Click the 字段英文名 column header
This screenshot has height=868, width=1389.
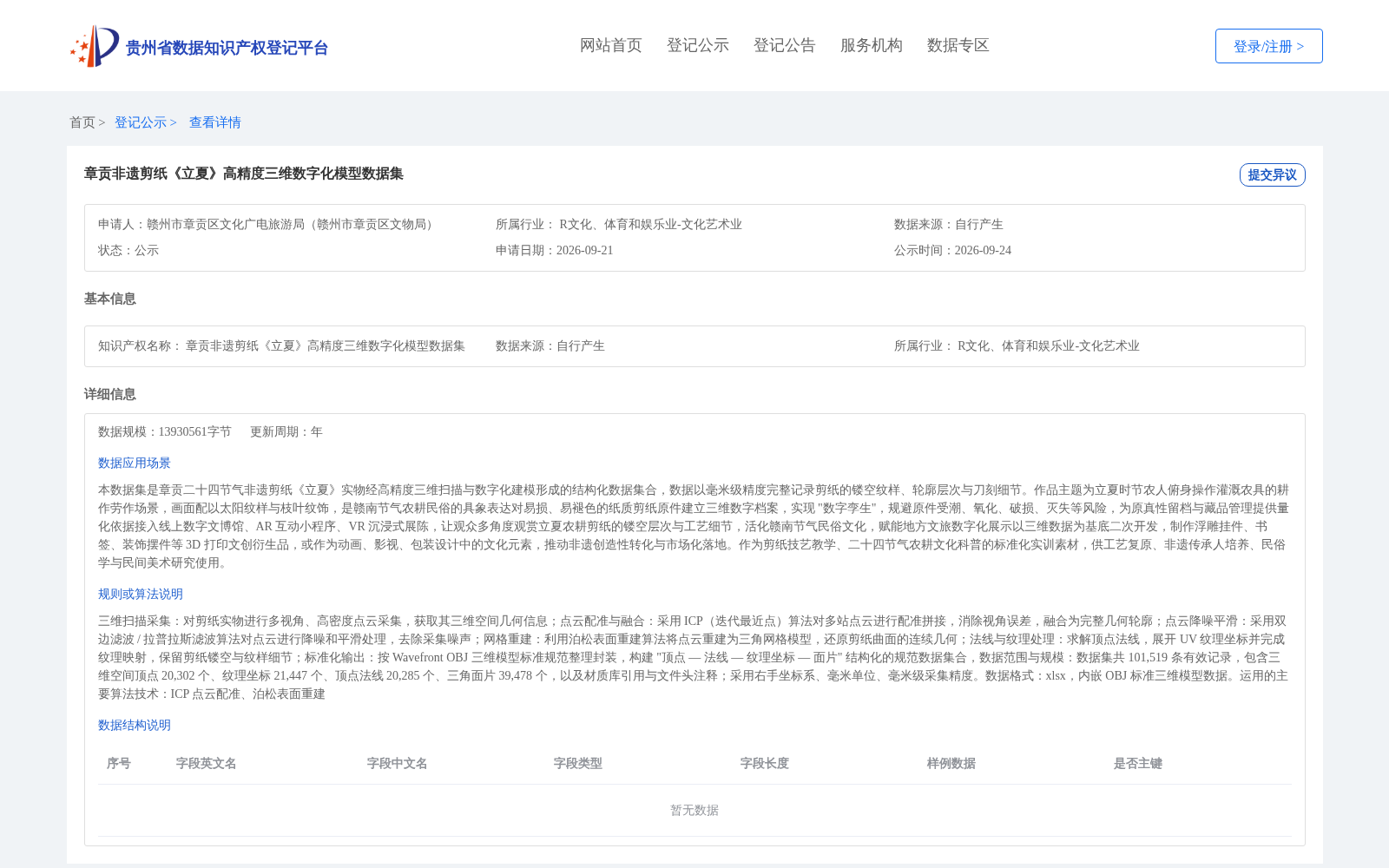coord(207,763)
